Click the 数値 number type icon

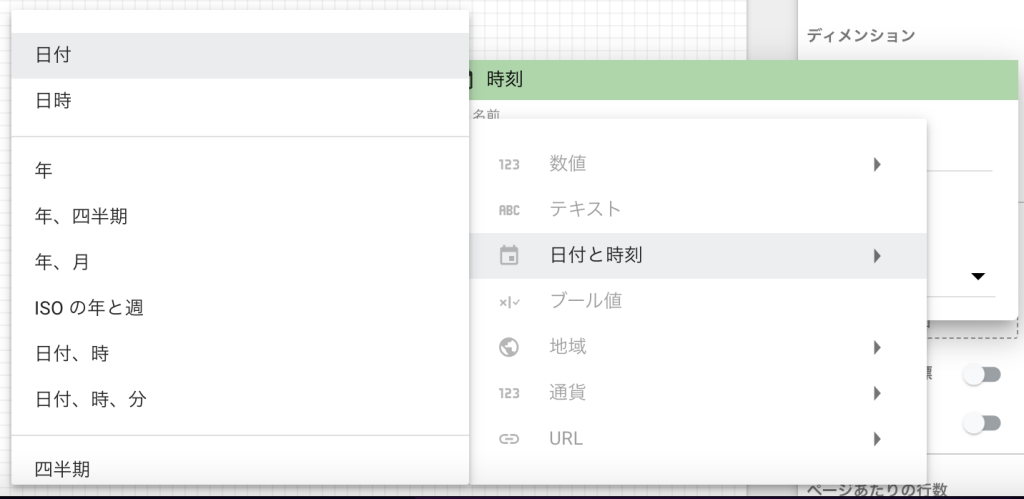tap(509, 164)
